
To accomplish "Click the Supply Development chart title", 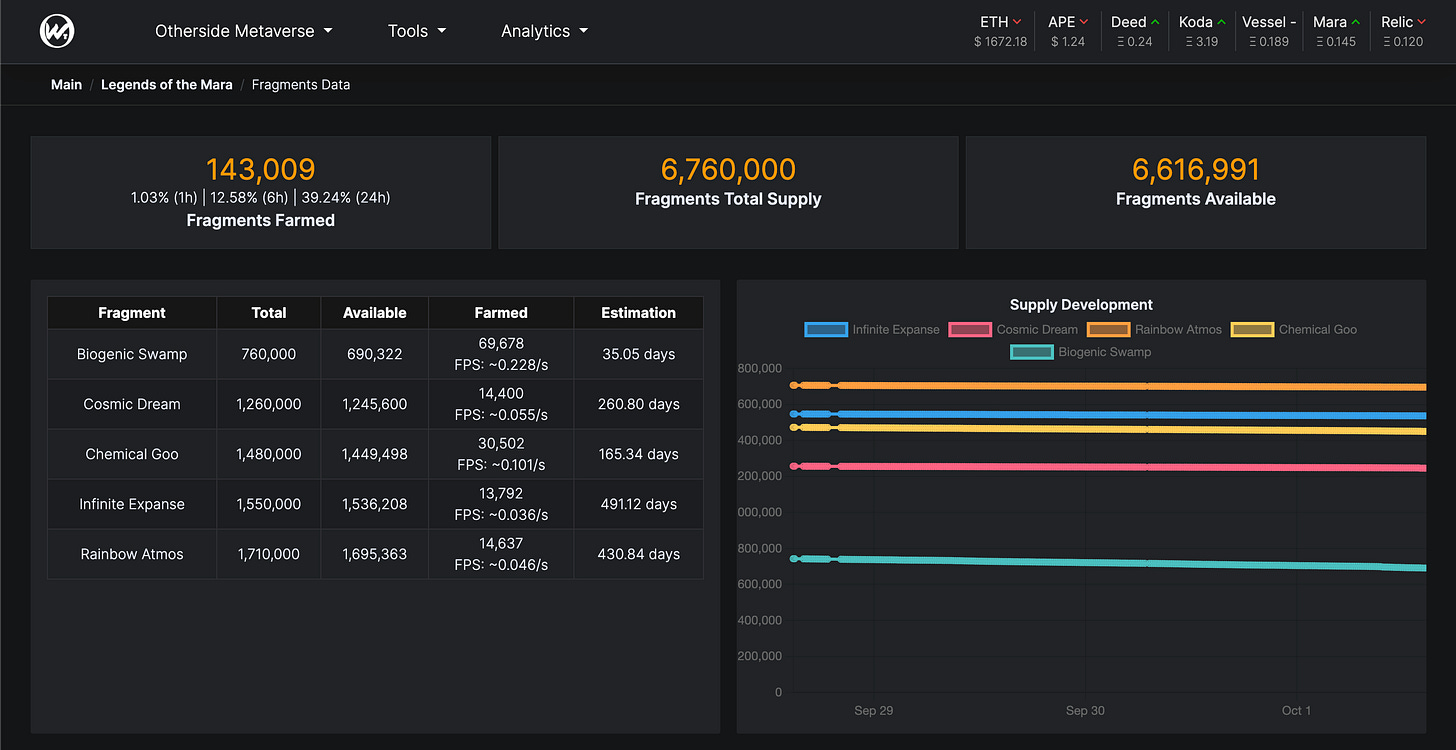I will pyautogui.click(x=1081, y=305).
